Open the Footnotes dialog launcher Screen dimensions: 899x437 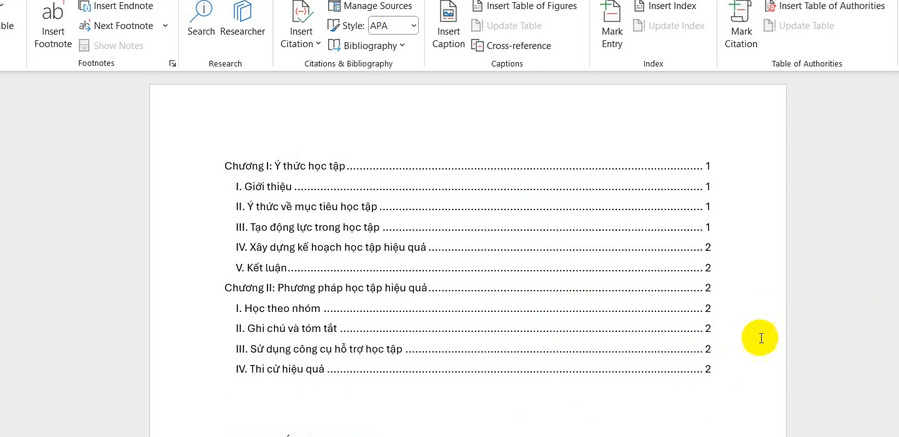[173, 64]
